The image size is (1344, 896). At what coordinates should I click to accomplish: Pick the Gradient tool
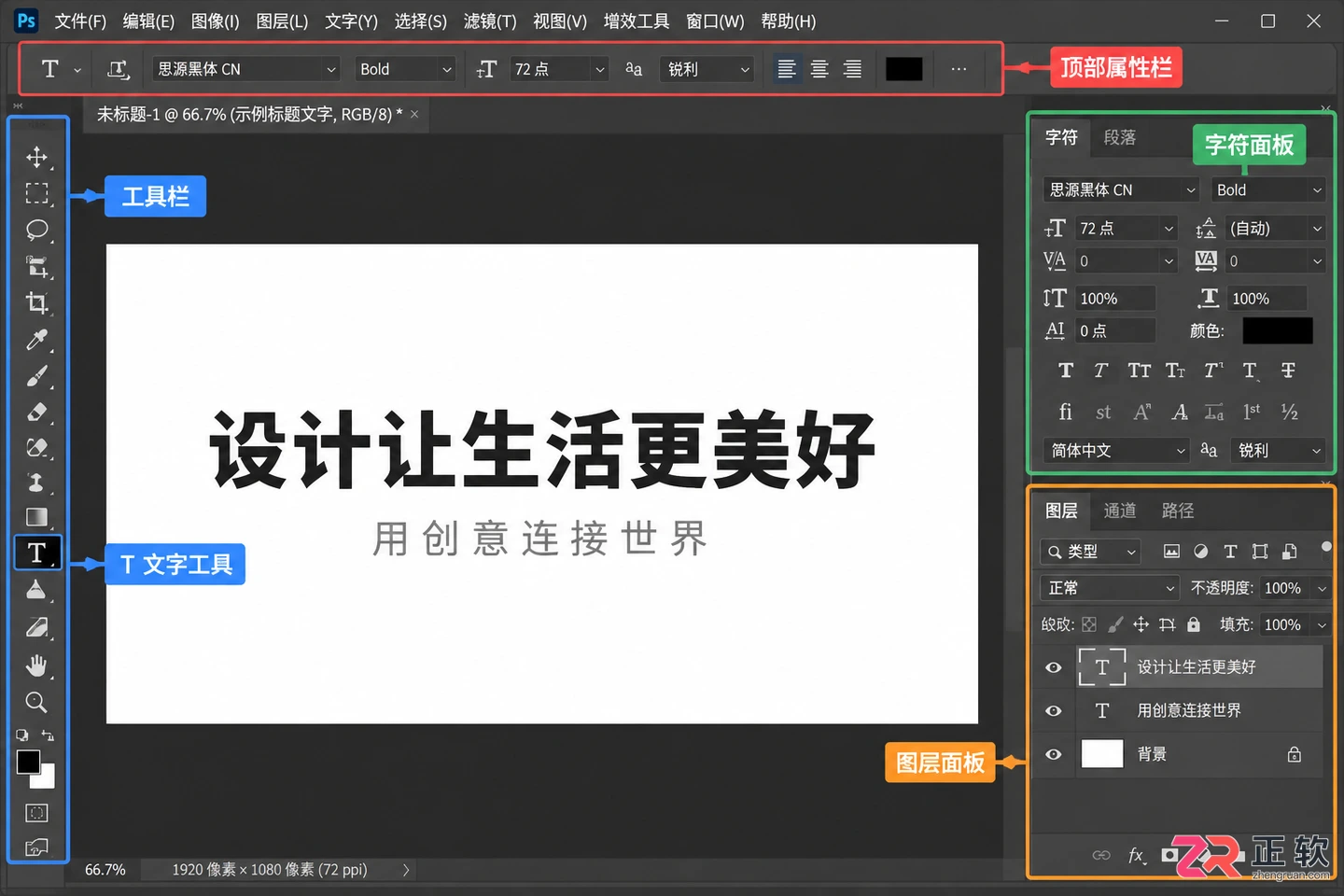coord(36,517)
